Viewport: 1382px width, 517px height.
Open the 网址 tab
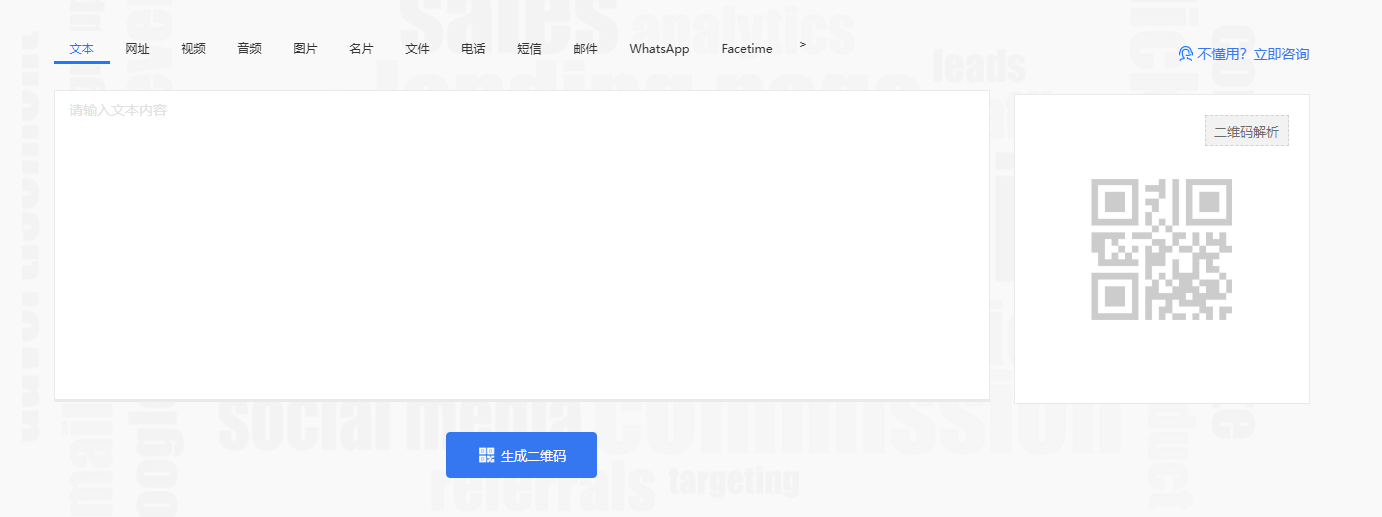click(x=138, y=49)
